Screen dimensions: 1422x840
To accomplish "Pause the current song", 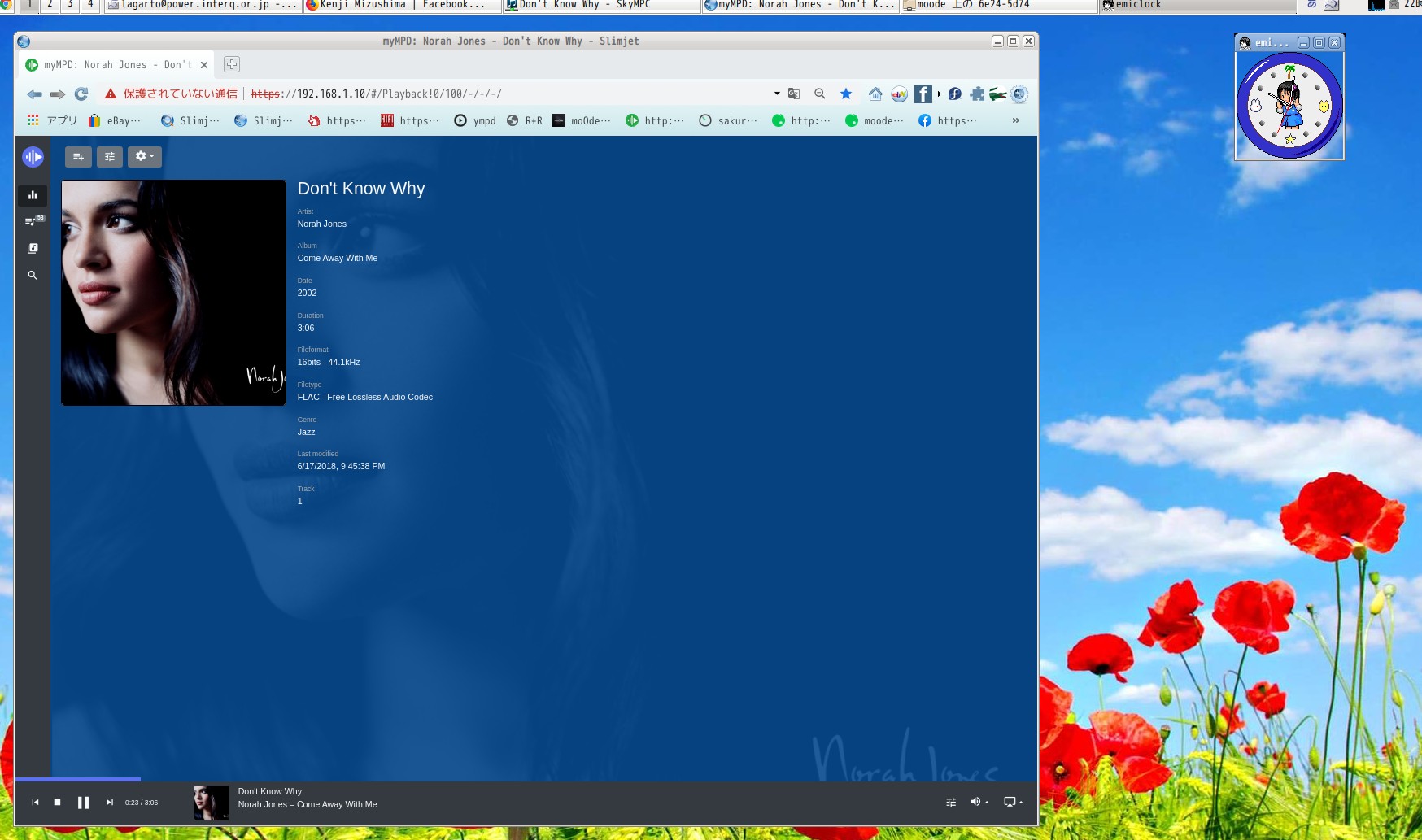I will click(83, 803).
